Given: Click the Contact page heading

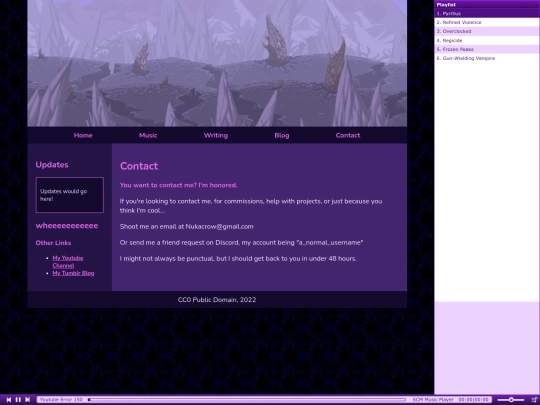Looking at the screenshot, I should (139, 166).
